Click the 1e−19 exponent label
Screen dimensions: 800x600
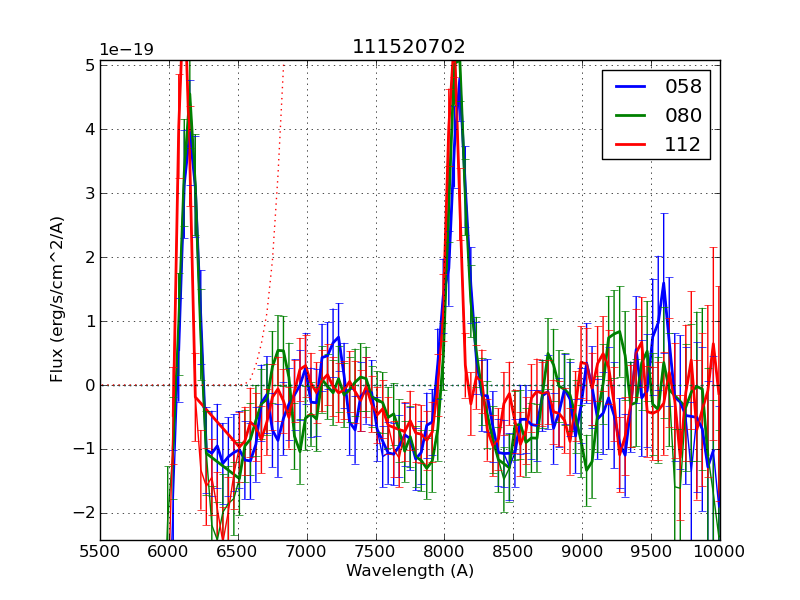pyautogui.click(x=126, y=50)
